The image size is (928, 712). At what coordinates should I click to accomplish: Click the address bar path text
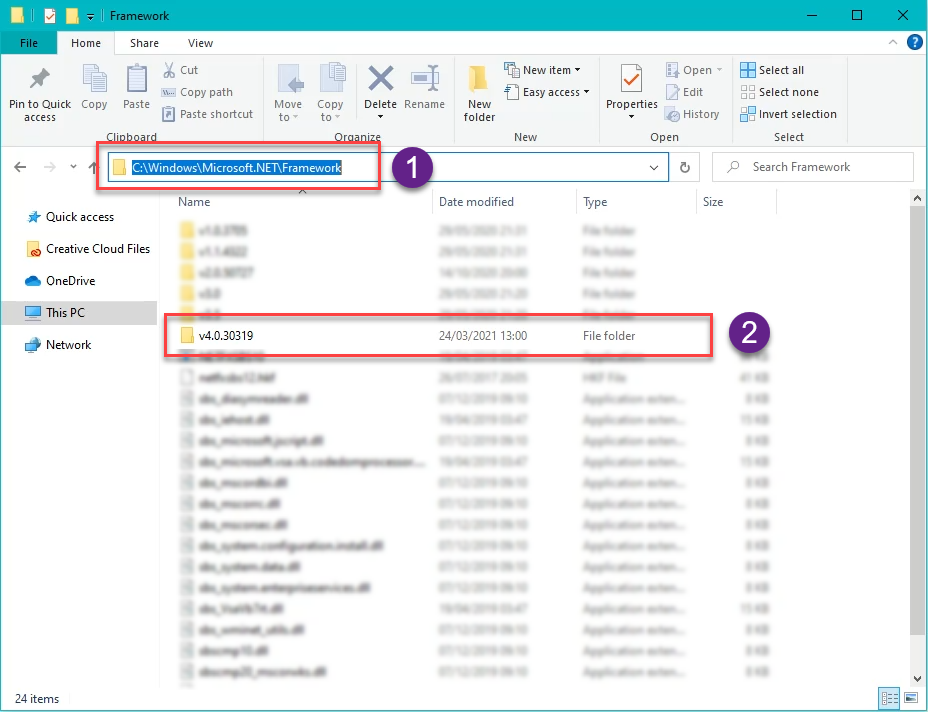[x=237, y=167]
